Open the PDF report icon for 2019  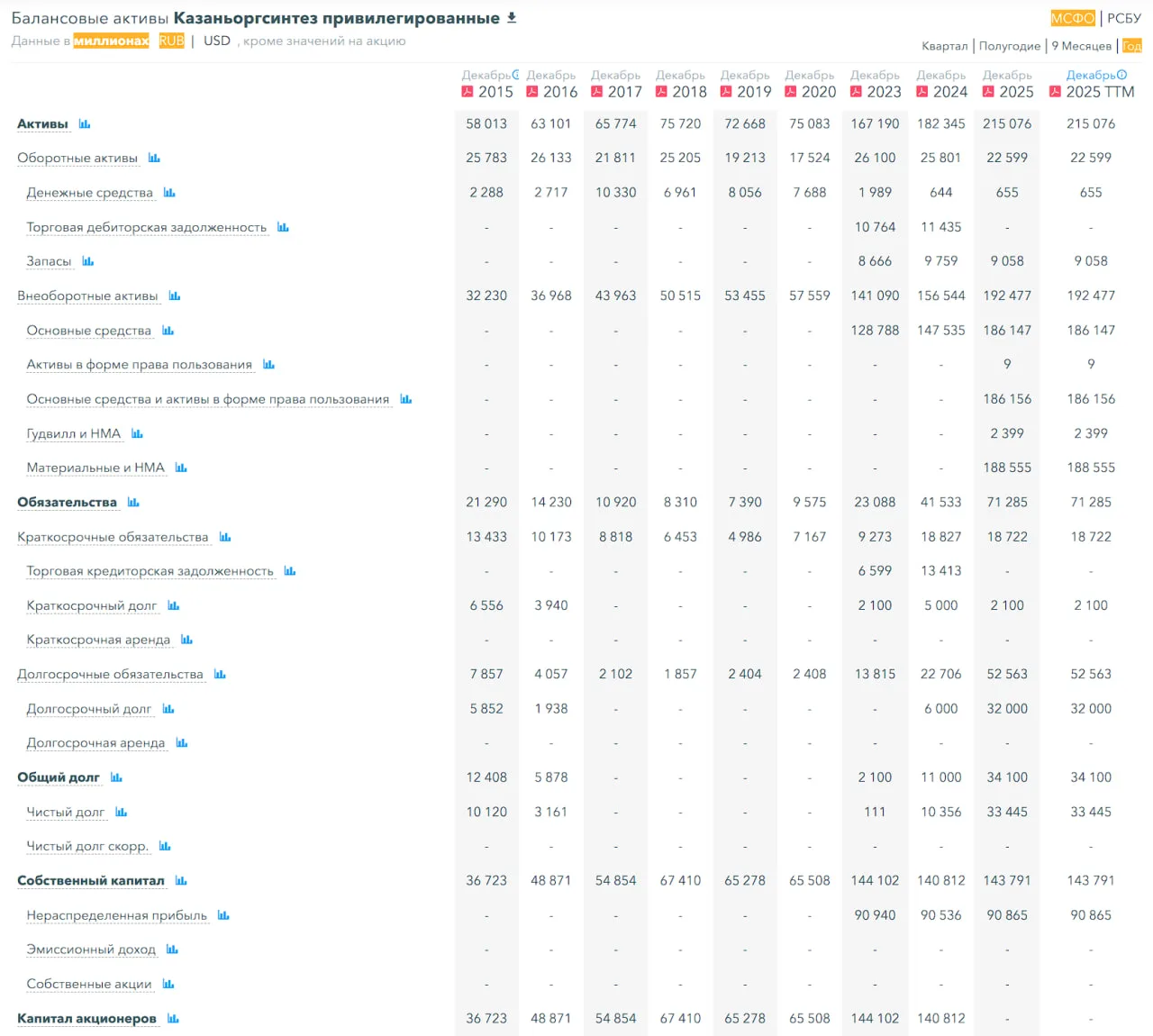click(726, 92)
